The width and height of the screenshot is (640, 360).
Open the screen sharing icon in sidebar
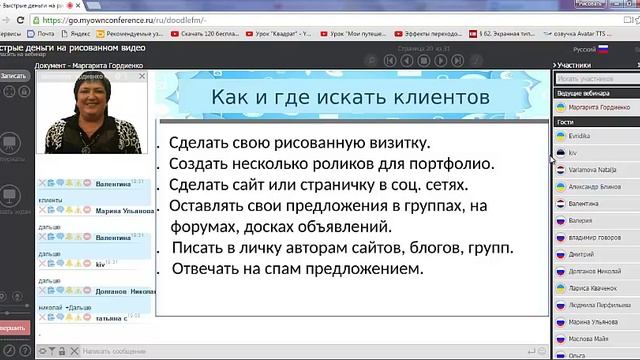10,195
